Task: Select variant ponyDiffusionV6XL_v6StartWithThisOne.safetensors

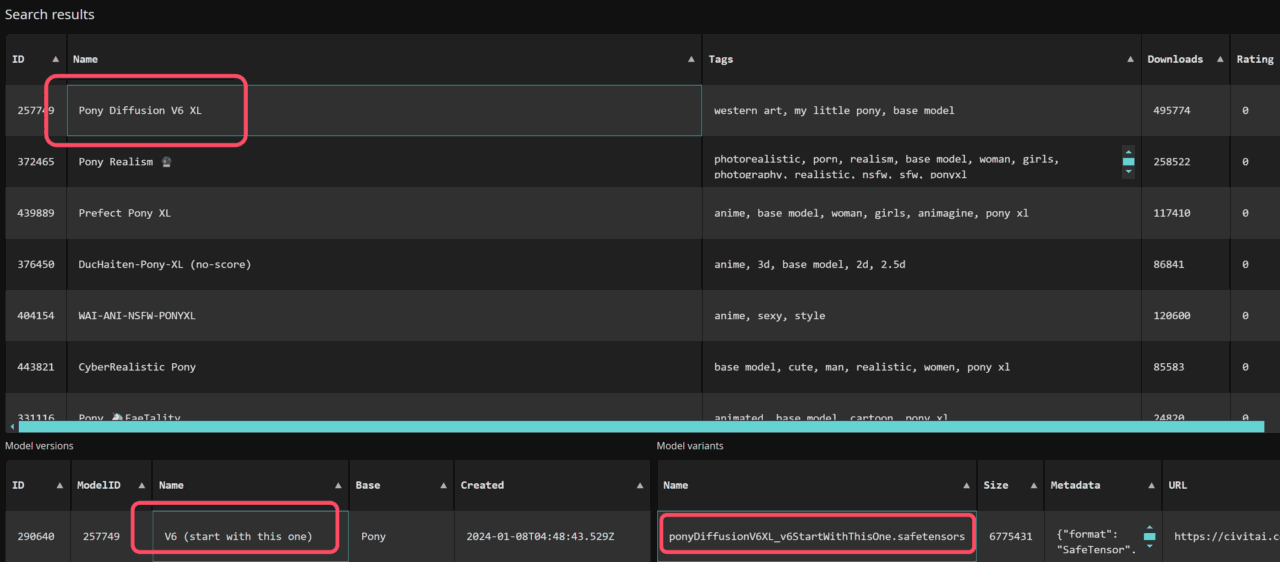Action: 816,537
